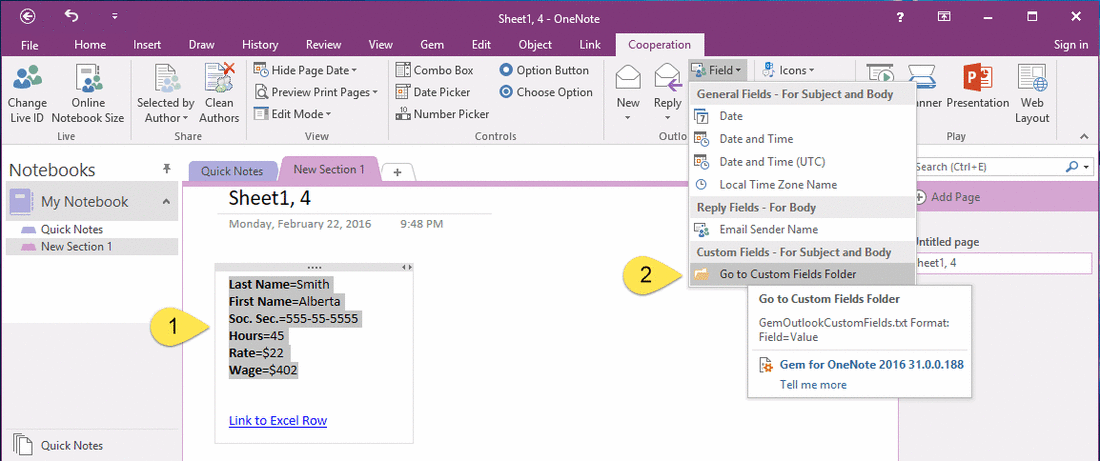Click the Tell me more link
The height and width of the screenshot is (461, 1100).
pyautogui.click(x=813, y=385)
